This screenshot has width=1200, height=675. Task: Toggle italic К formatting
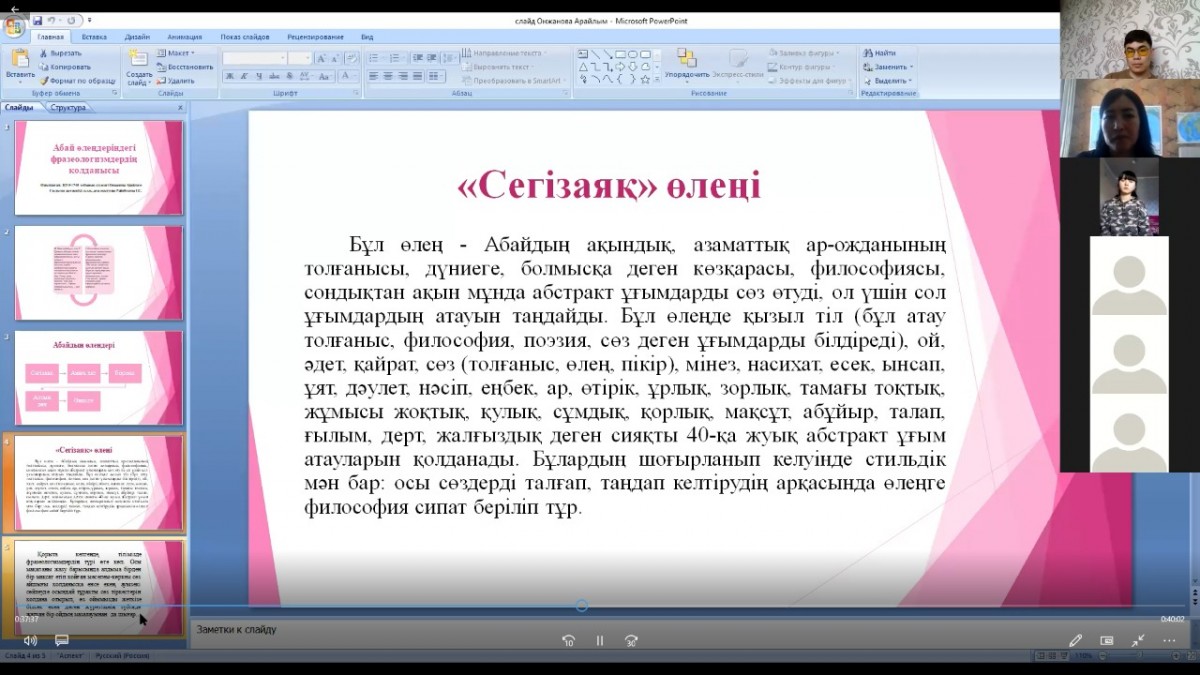[x=243, y=76]
